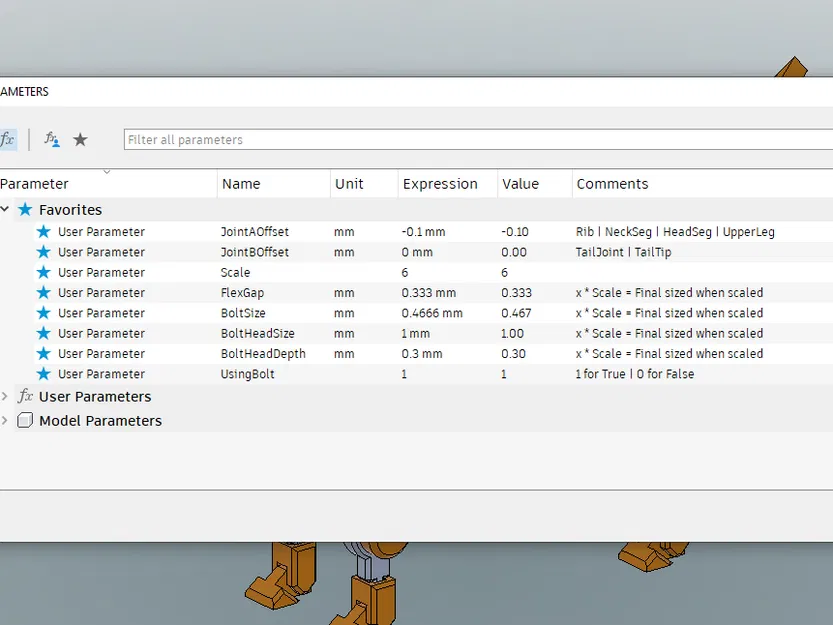
Task: Edit the 0.333 mm expression cell
Action: [x=429, y=293]
